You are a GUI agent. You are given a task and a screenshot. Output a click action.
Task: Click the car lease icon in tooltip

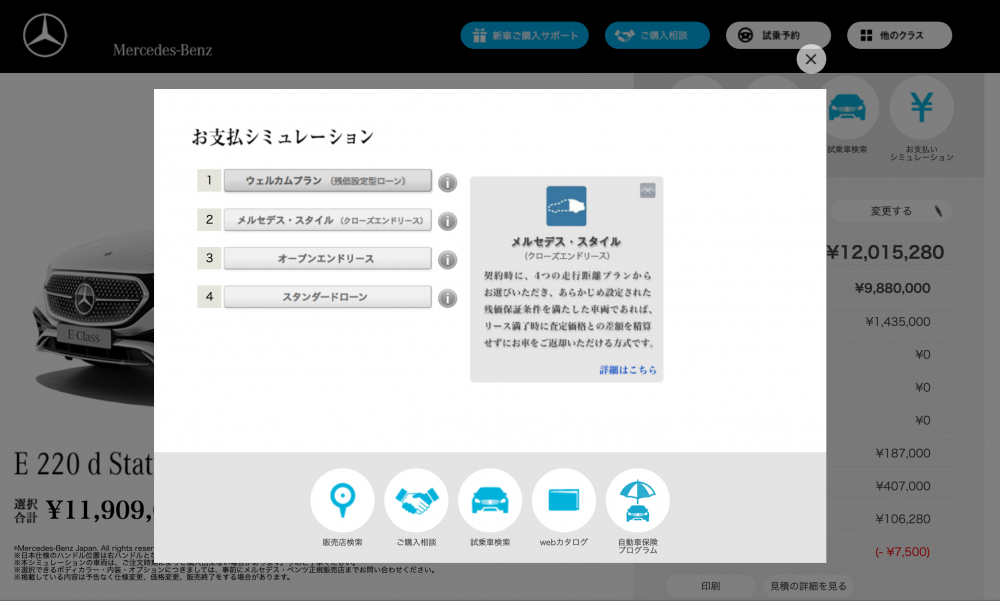[x=566, y=206]
